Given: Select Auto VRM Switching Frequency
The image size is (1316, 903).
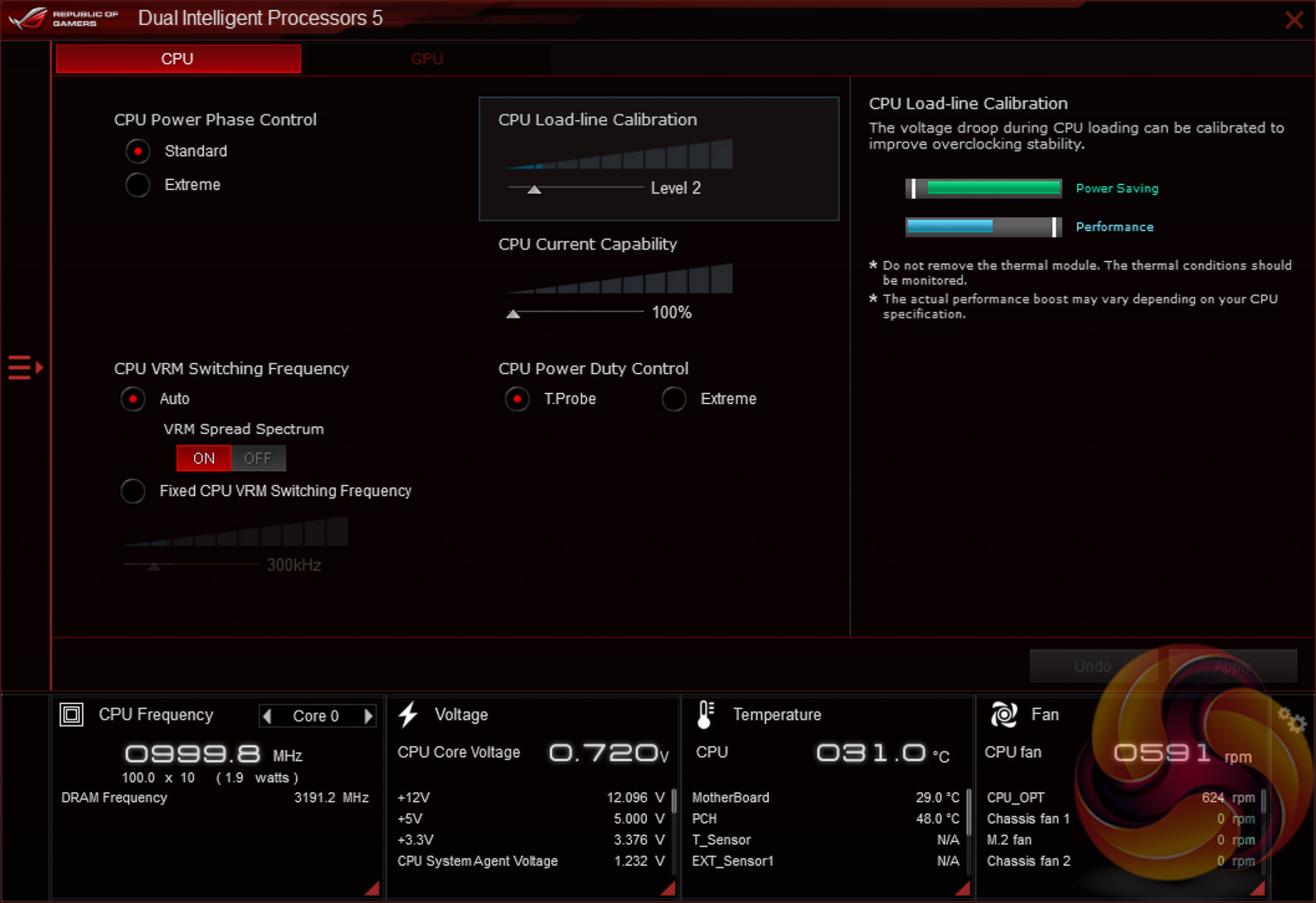Looking at the screenshot, I should pyautogui.click(x=133, y=399).
